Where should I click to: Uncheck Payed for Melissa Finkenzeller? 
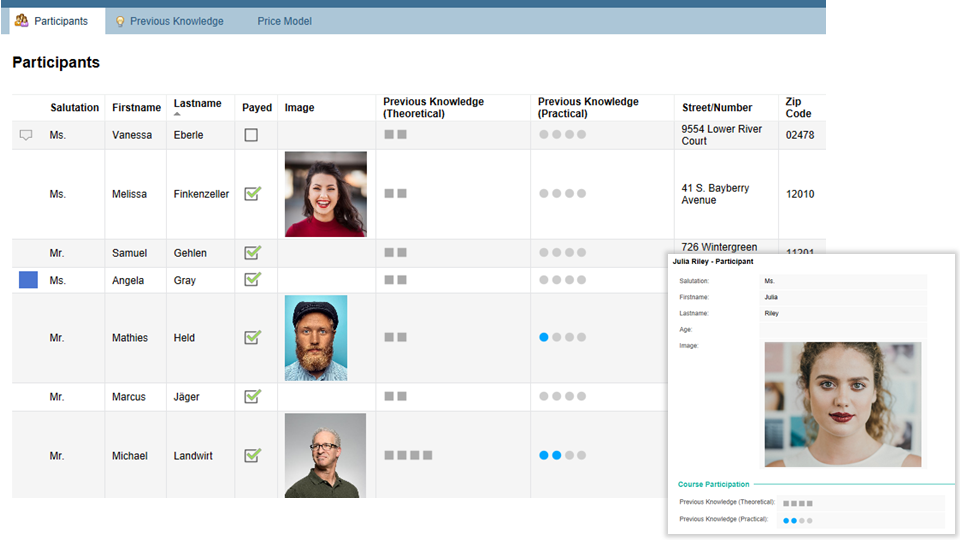tap(252, 194)
